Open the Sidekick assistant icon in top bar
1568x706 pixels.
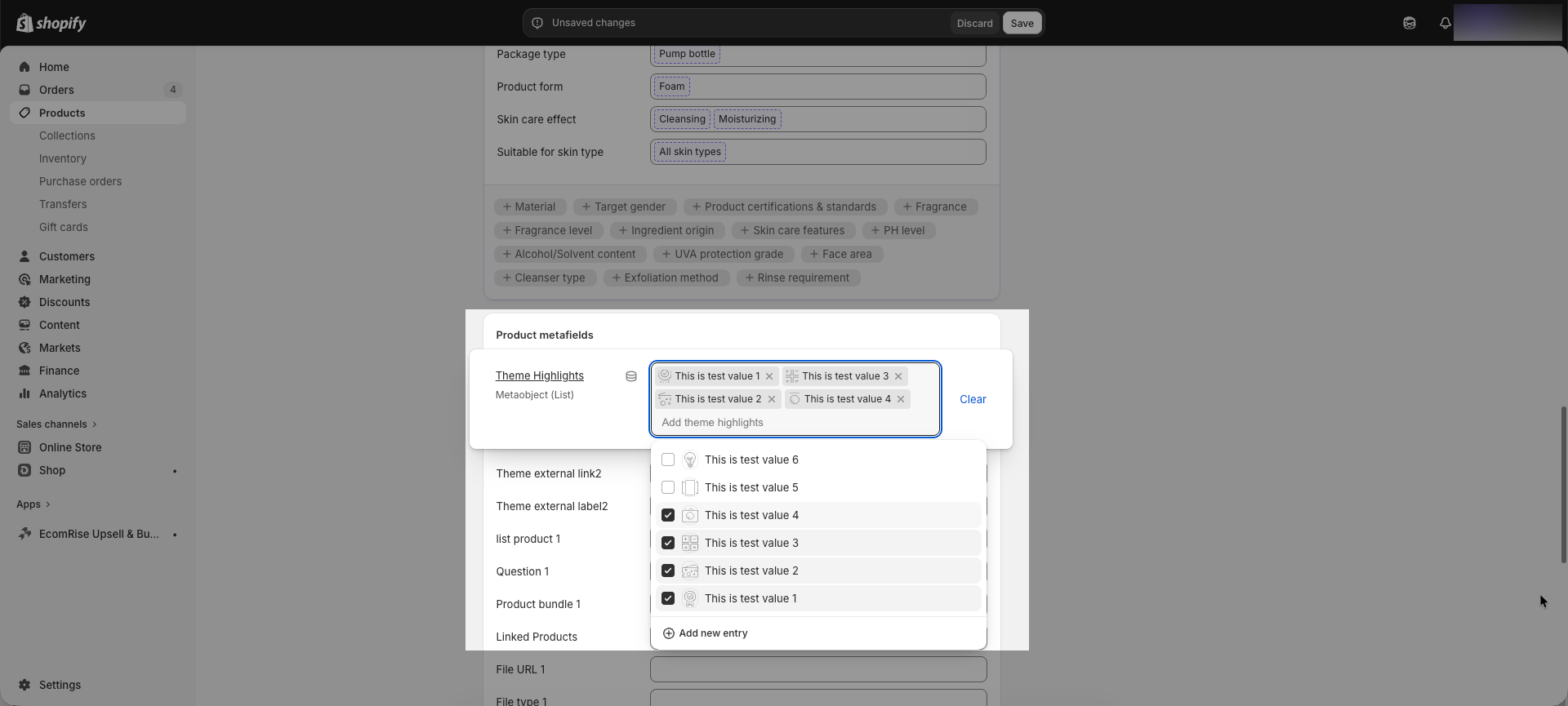[1409, 23]
